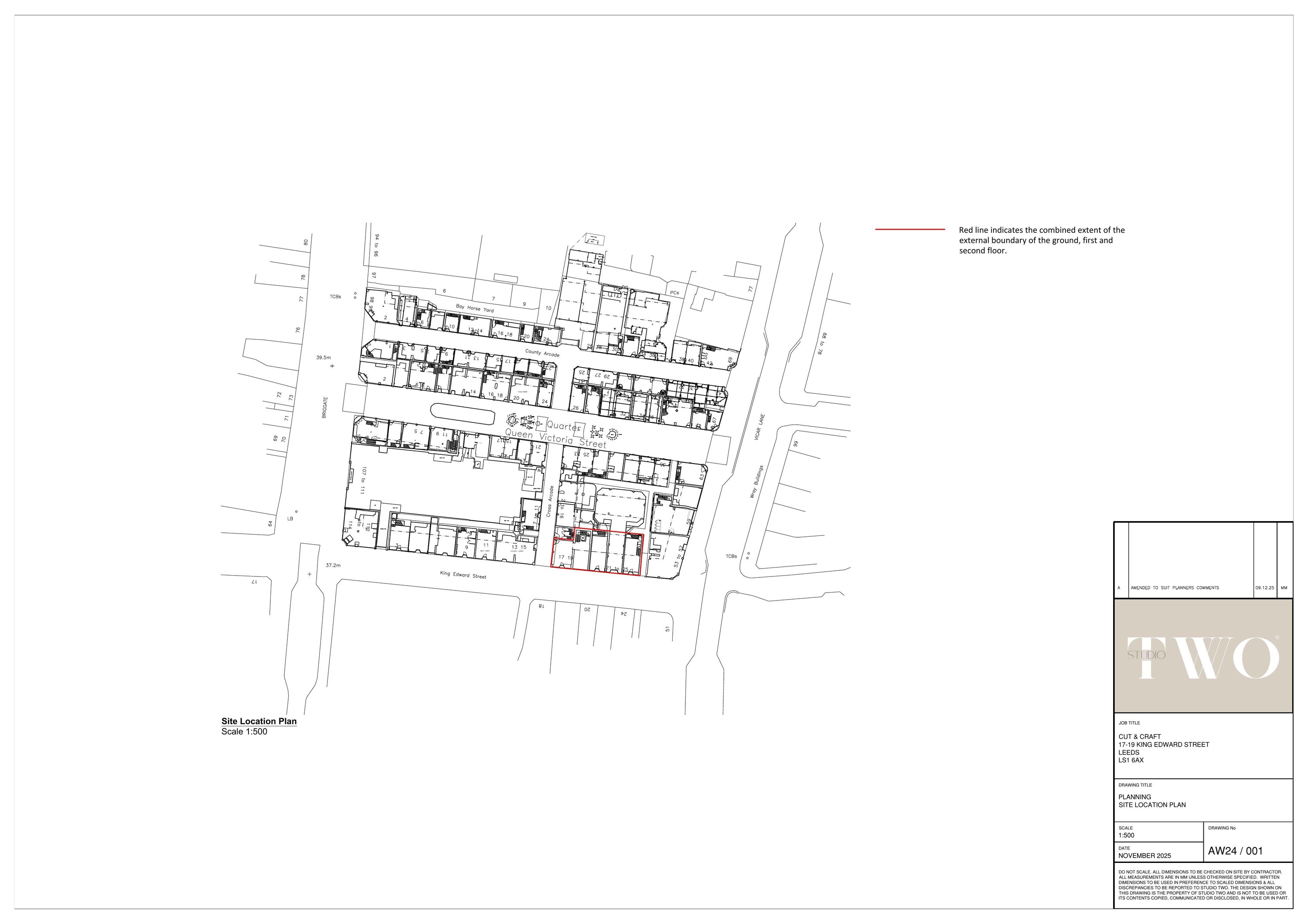
Task: Click the red line explanation note text
Action: coord(1042,240)
